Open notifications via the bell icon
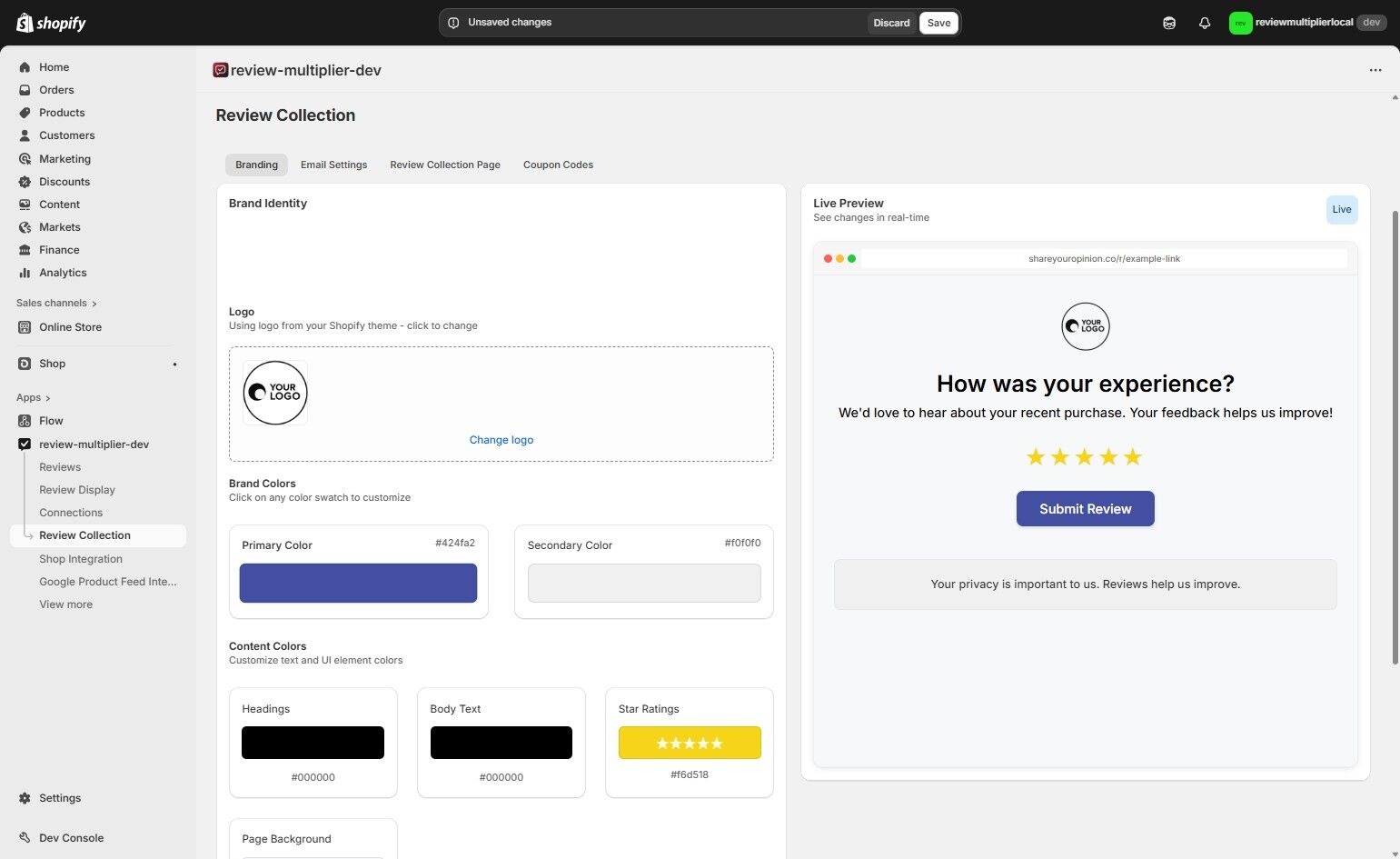This screenshot has height=859, width=1400. (1205, 22)
